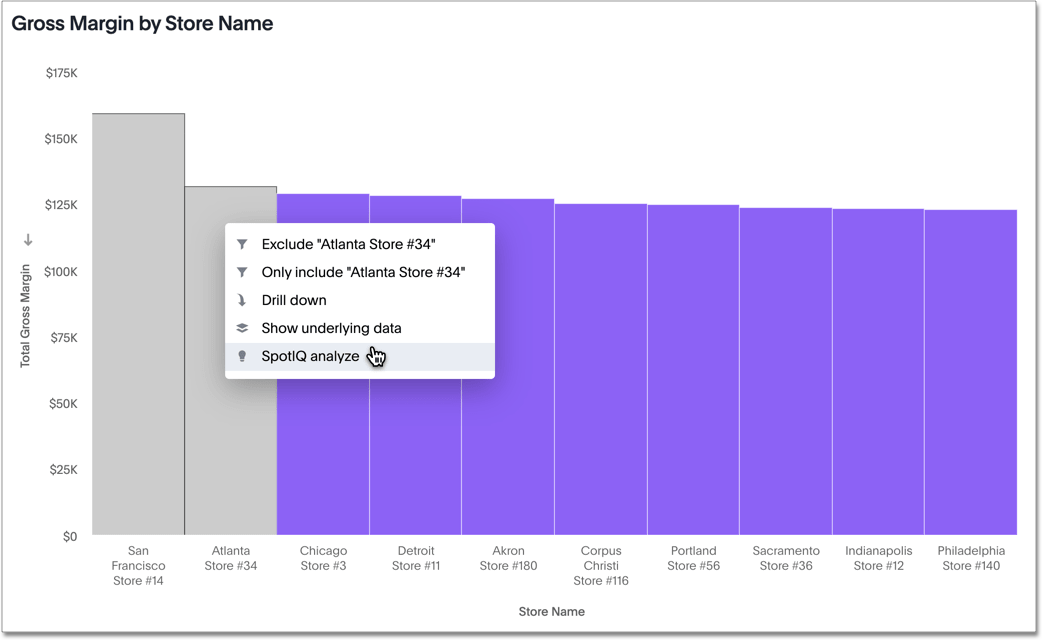This screenshot has width=1042, height=640.
Task: Click the Store Name axis title
Action: 551,611
